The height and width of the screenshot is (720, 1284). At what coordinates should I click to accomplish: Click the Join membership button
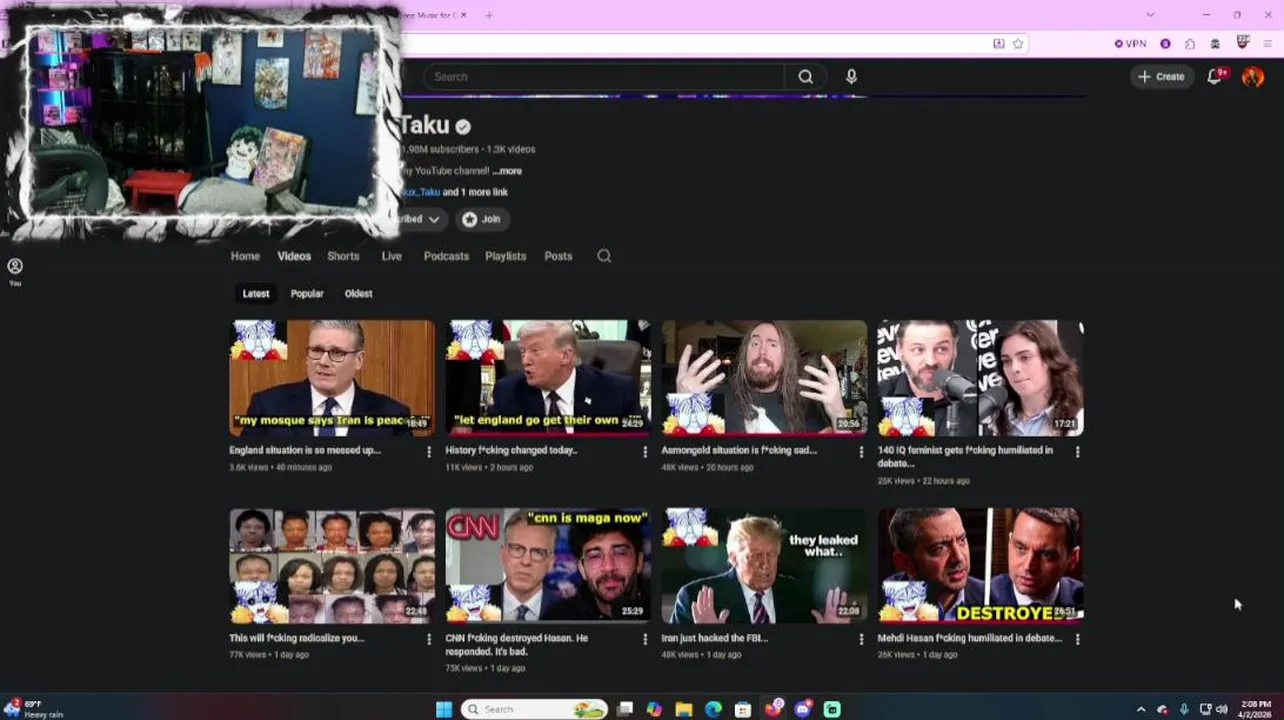coord(481,219)
